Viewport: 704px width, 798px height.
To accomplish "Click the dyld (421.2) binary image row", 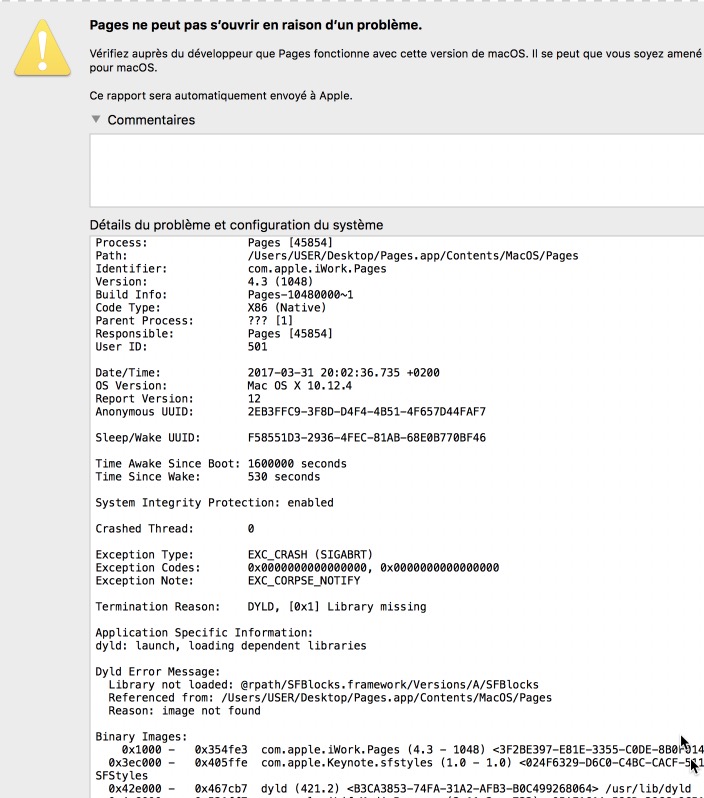I will pyautogui.click(x=400, y=789).
